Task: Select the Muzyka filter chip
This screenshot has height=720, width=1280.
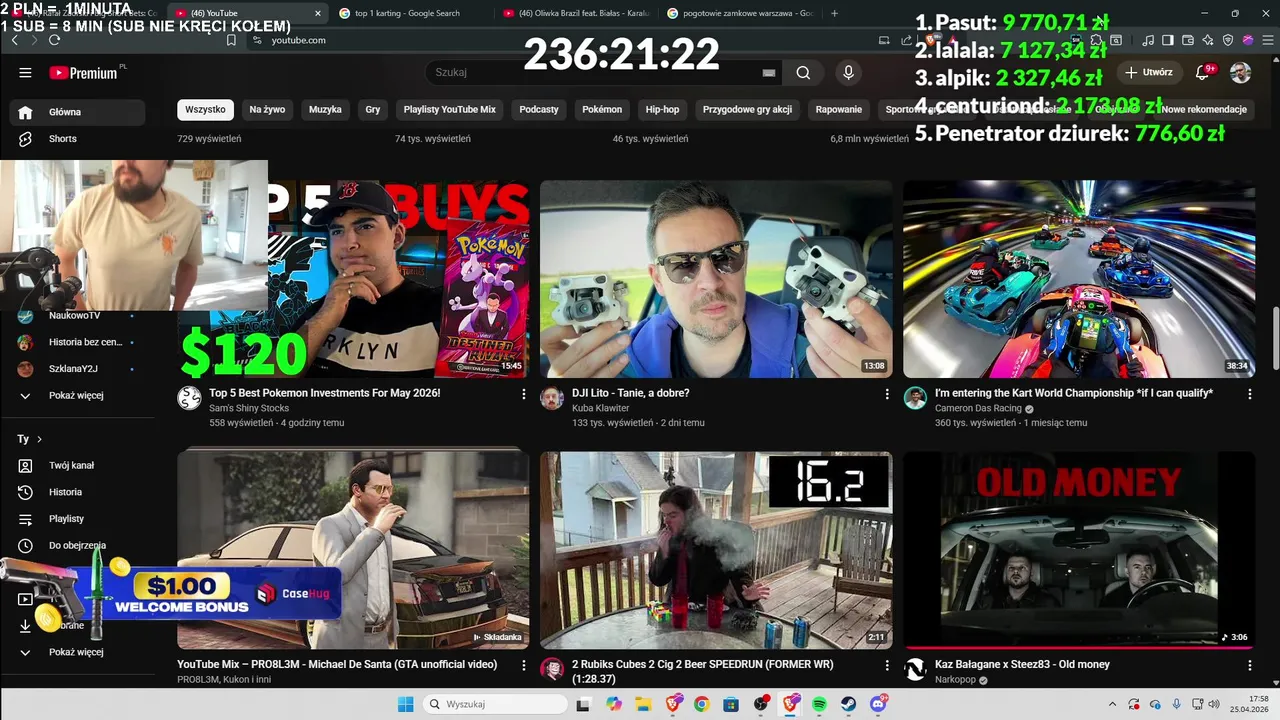Action: pyautogui.click(x=325, y=109)
